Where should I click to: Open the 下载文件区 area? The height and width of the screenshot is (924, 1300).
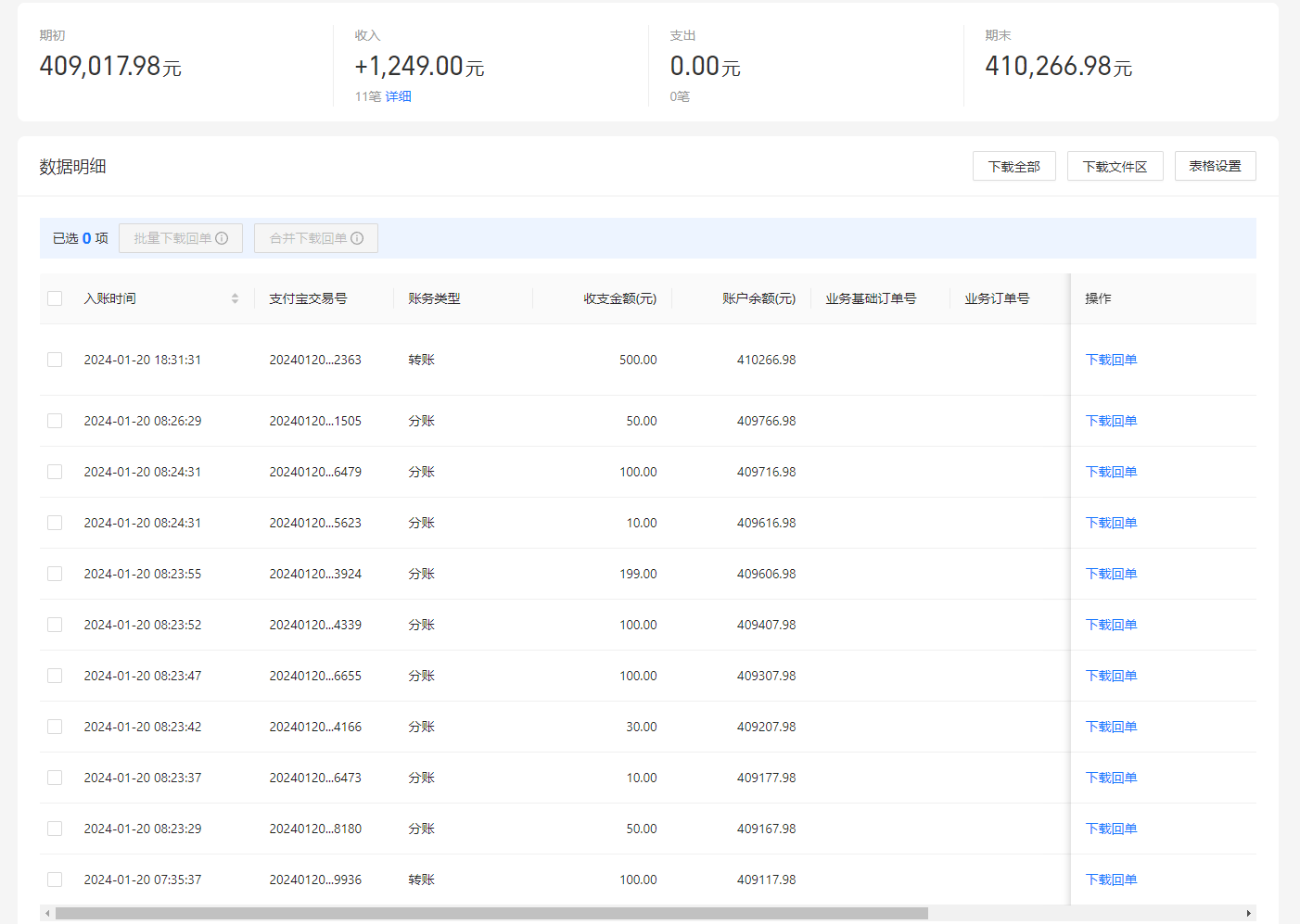pos(1115,166)
